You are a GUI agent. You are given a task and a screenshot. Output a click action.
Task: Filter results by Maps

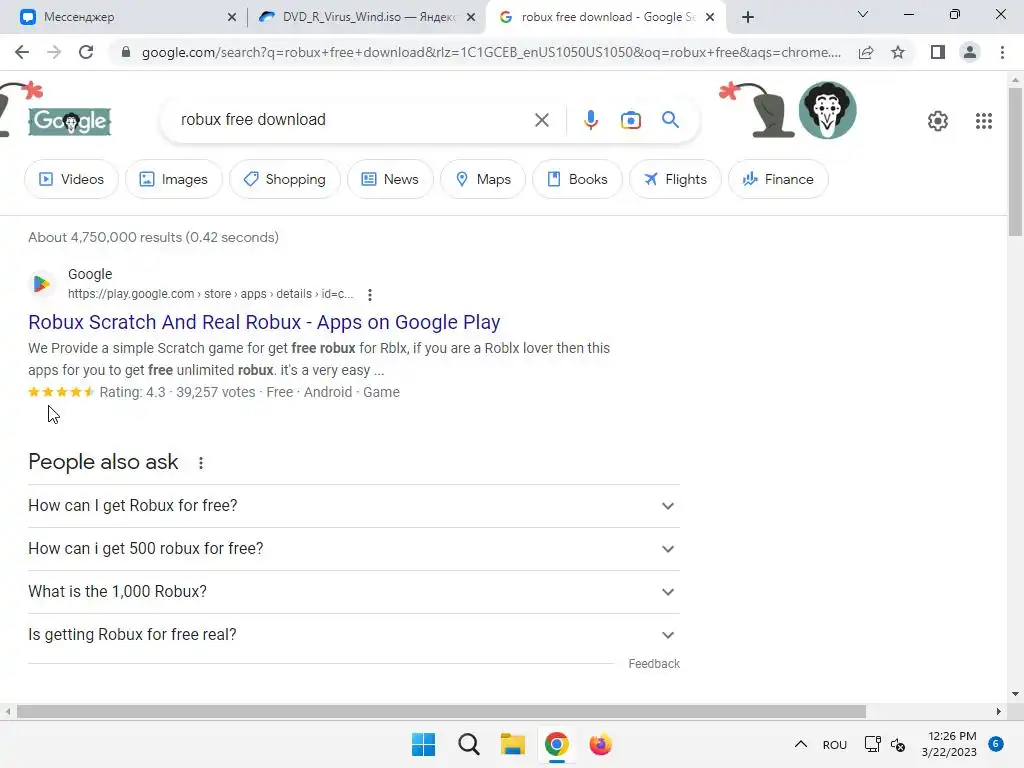click(483, 179)
